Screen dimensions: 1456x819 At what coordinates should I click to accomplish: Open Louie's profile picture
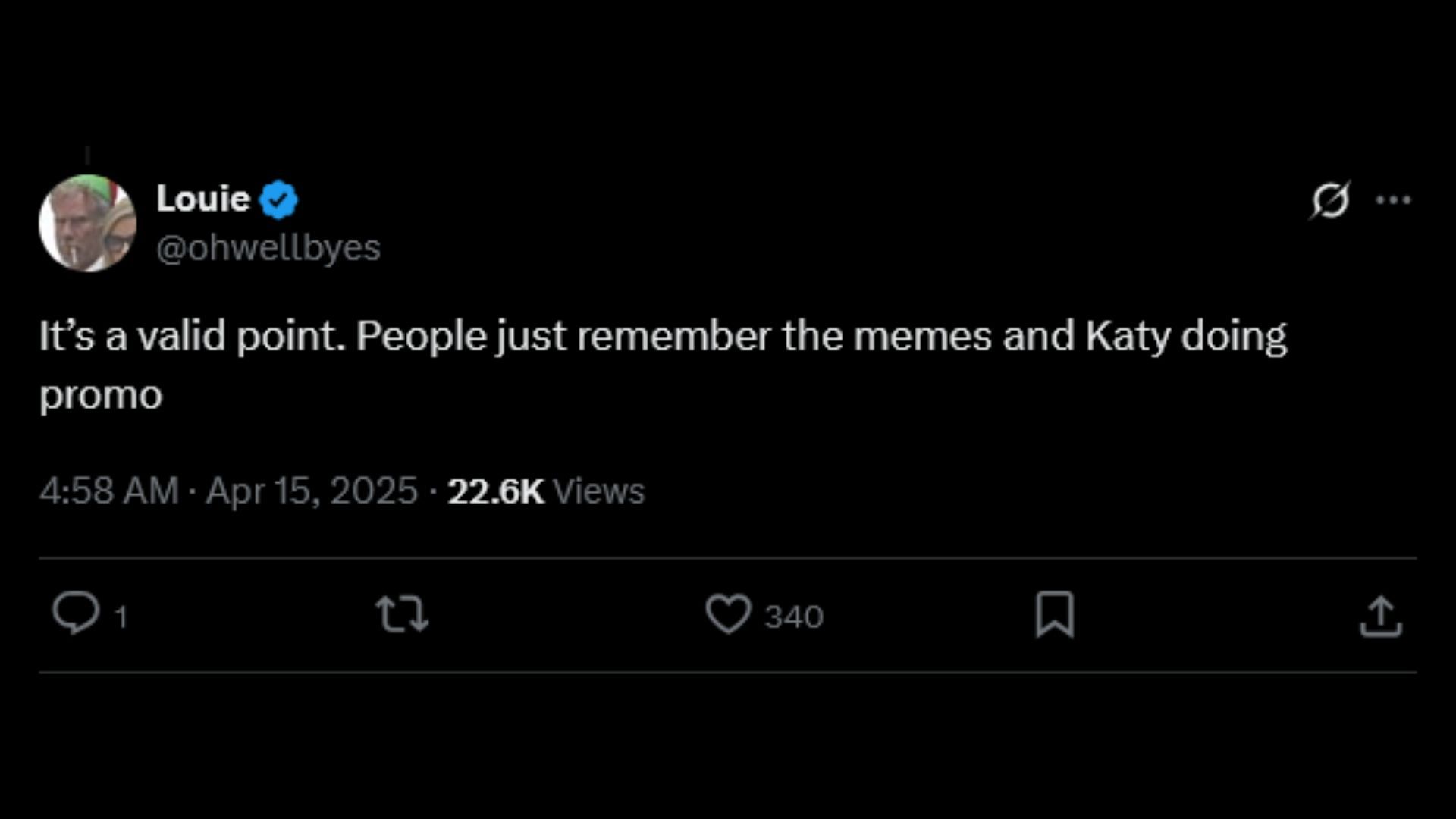[x=87, y=223]
